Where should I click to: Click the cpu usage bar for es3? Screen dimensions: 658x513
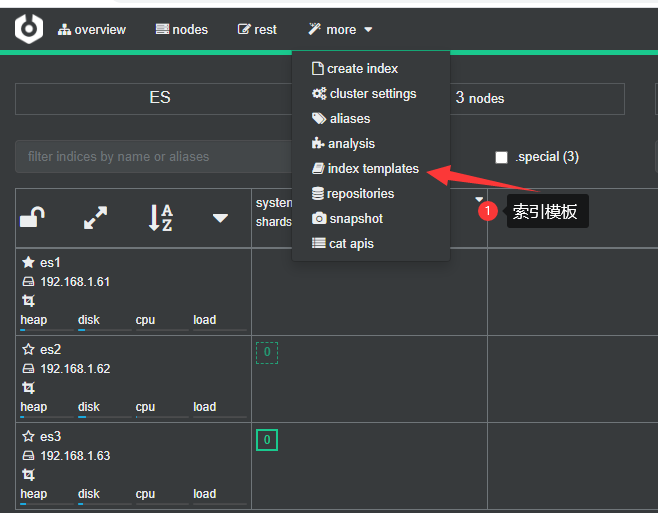pos(162,504)
